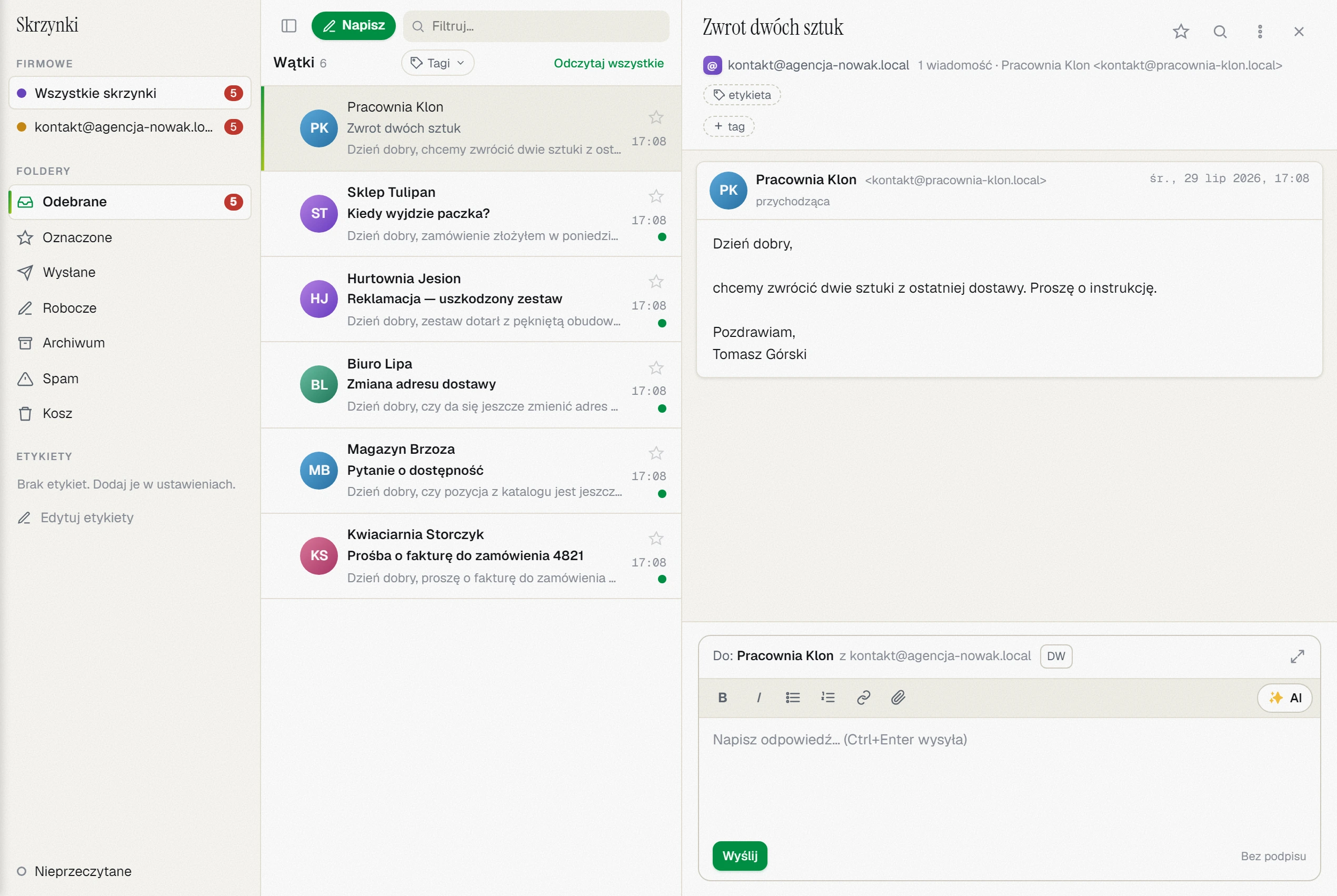The image size is (1337, 896).
Task: Insert a bulleted list
Action: click(793, 698)
